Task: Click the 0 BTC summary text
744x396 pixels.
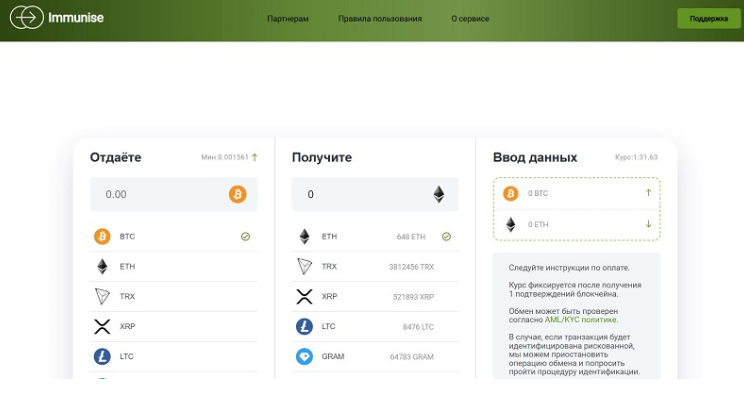Action: tap(538, 193)
